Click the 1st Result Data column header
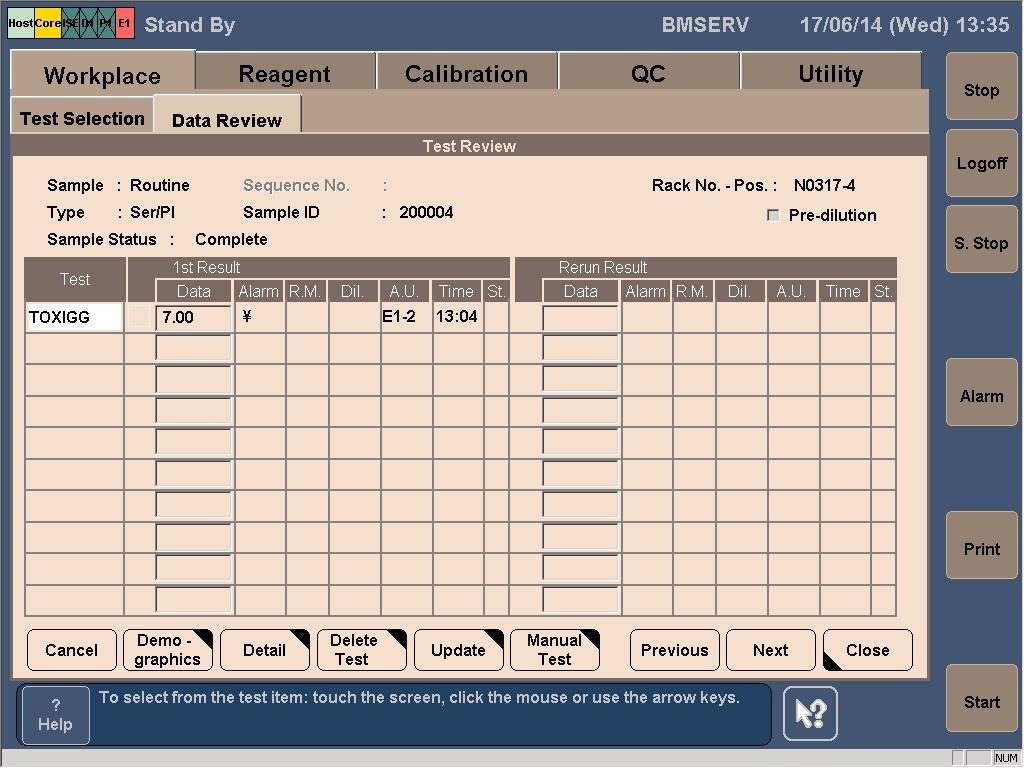Screen dimensions: 1024x768 (194, 291)
